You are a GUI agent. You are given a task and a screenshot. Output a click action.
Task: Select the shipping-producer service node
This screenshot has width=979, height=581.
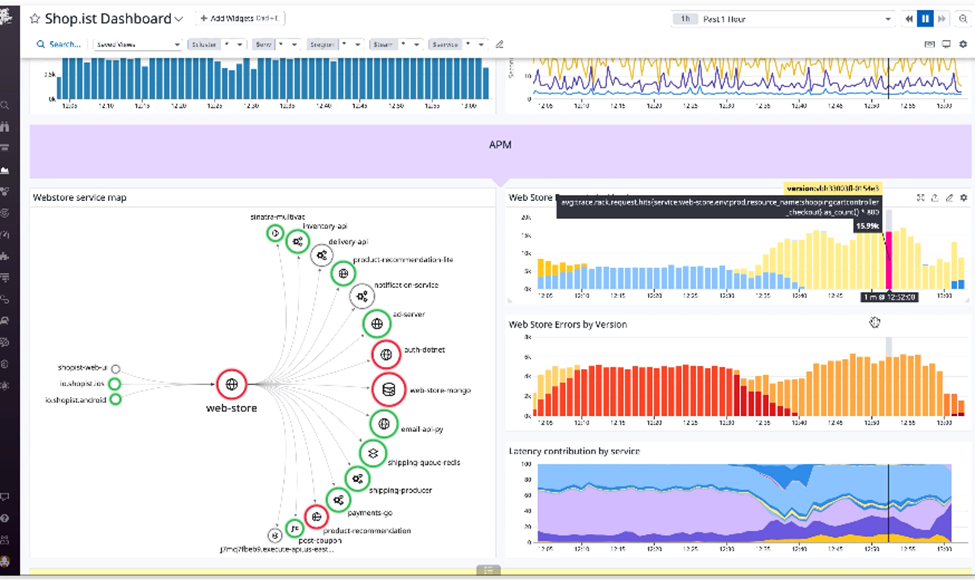coord(357,479)
